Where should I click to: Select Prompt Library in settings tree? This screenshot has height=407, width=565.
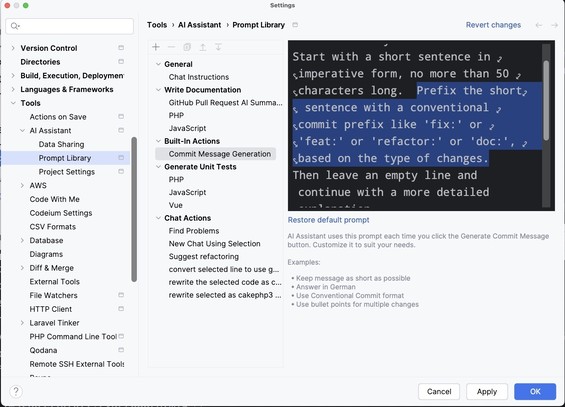coord(64,158)
